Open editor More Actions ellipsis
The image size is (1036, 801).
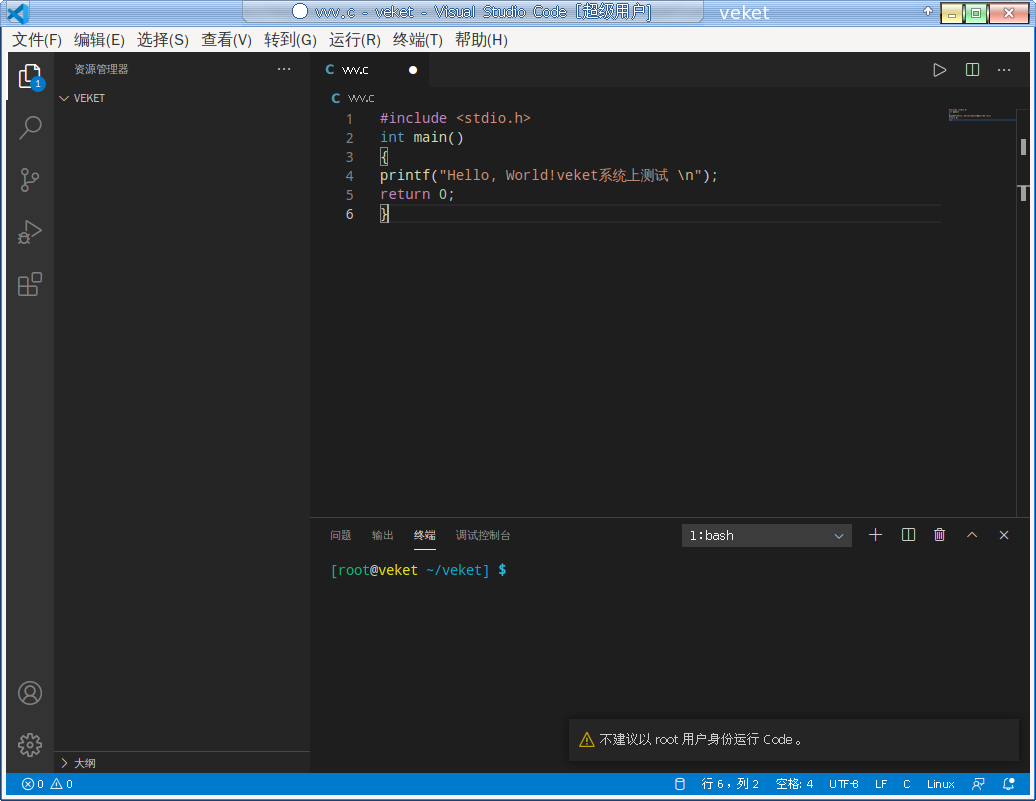tap(1004, 70)
